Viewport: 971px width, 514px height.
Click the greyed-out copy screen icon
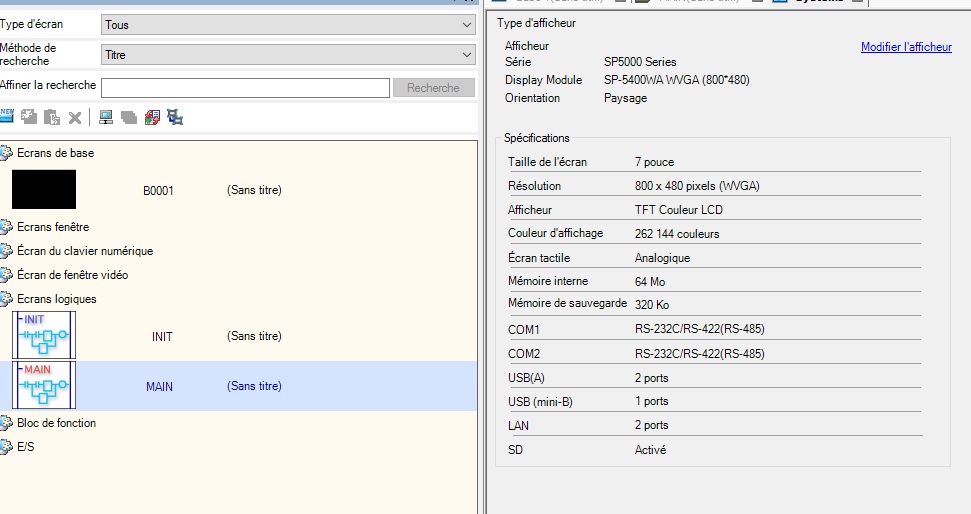pyautogui.click(x=30, y=117)
